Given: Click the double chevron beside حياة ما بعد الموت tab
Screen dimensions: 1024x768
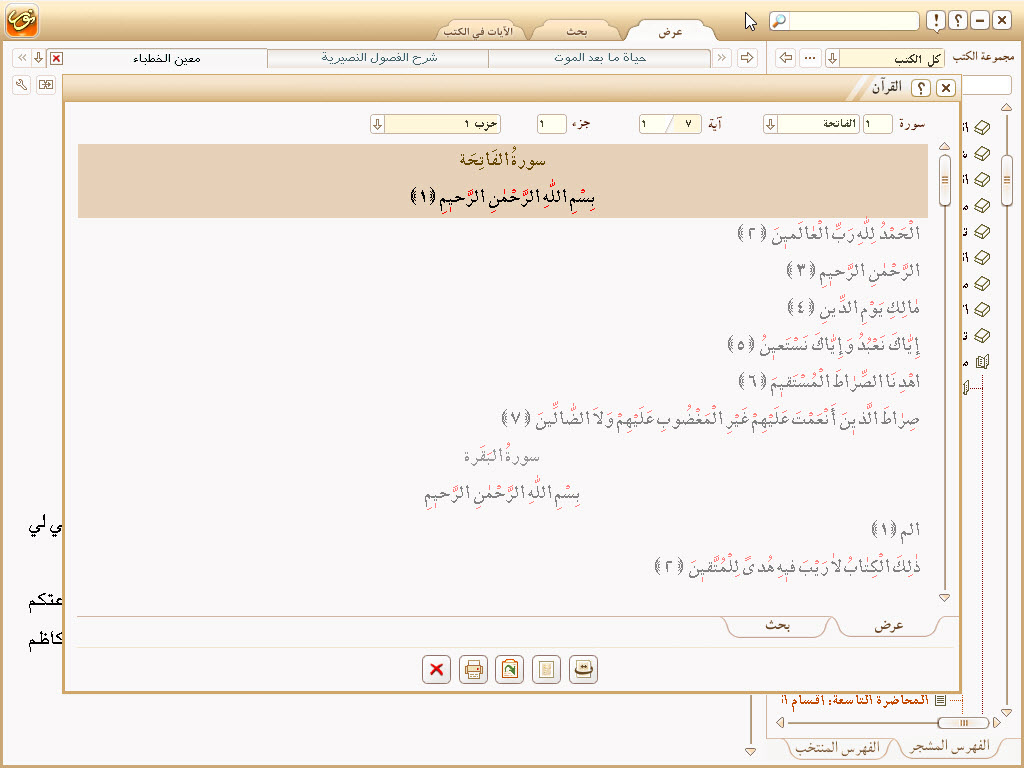Looking at the screenshot, I should (x=722, y=58).
